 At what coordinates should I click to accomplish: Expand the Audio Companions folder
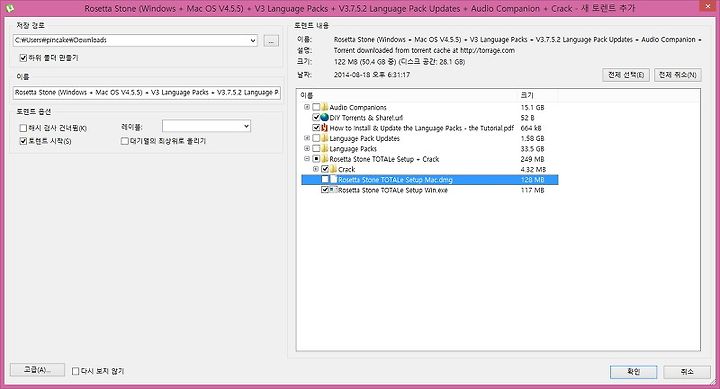[x=307, y=107]
